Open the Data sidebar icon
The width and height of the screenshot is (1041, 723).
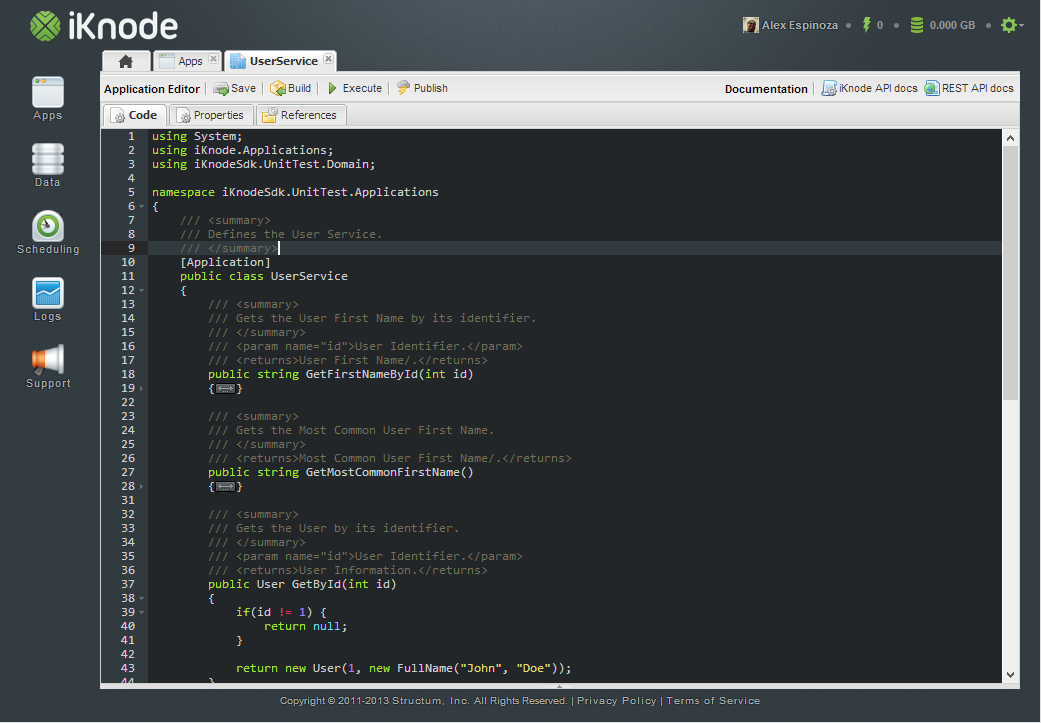pos(48,159)
